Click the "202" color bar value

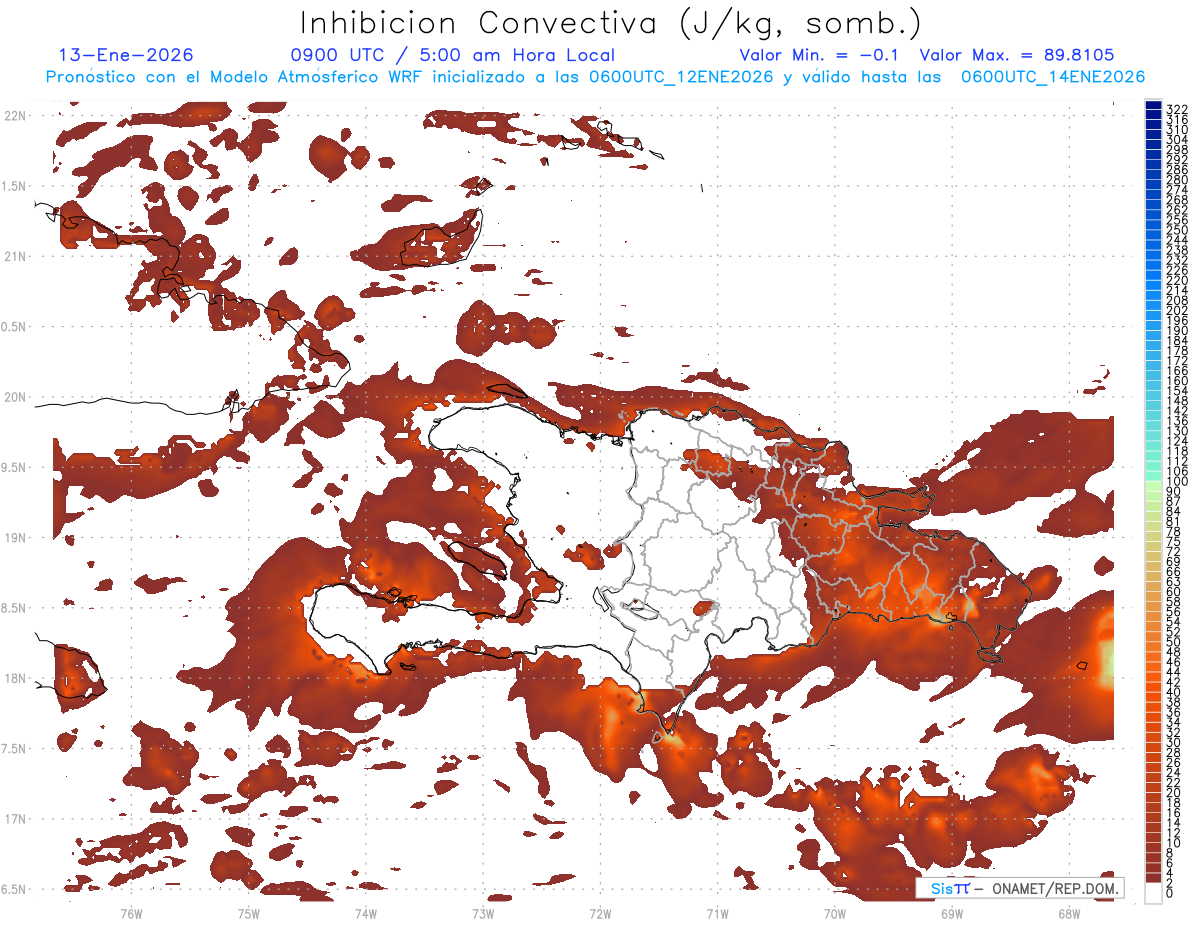click(1177, 310)
